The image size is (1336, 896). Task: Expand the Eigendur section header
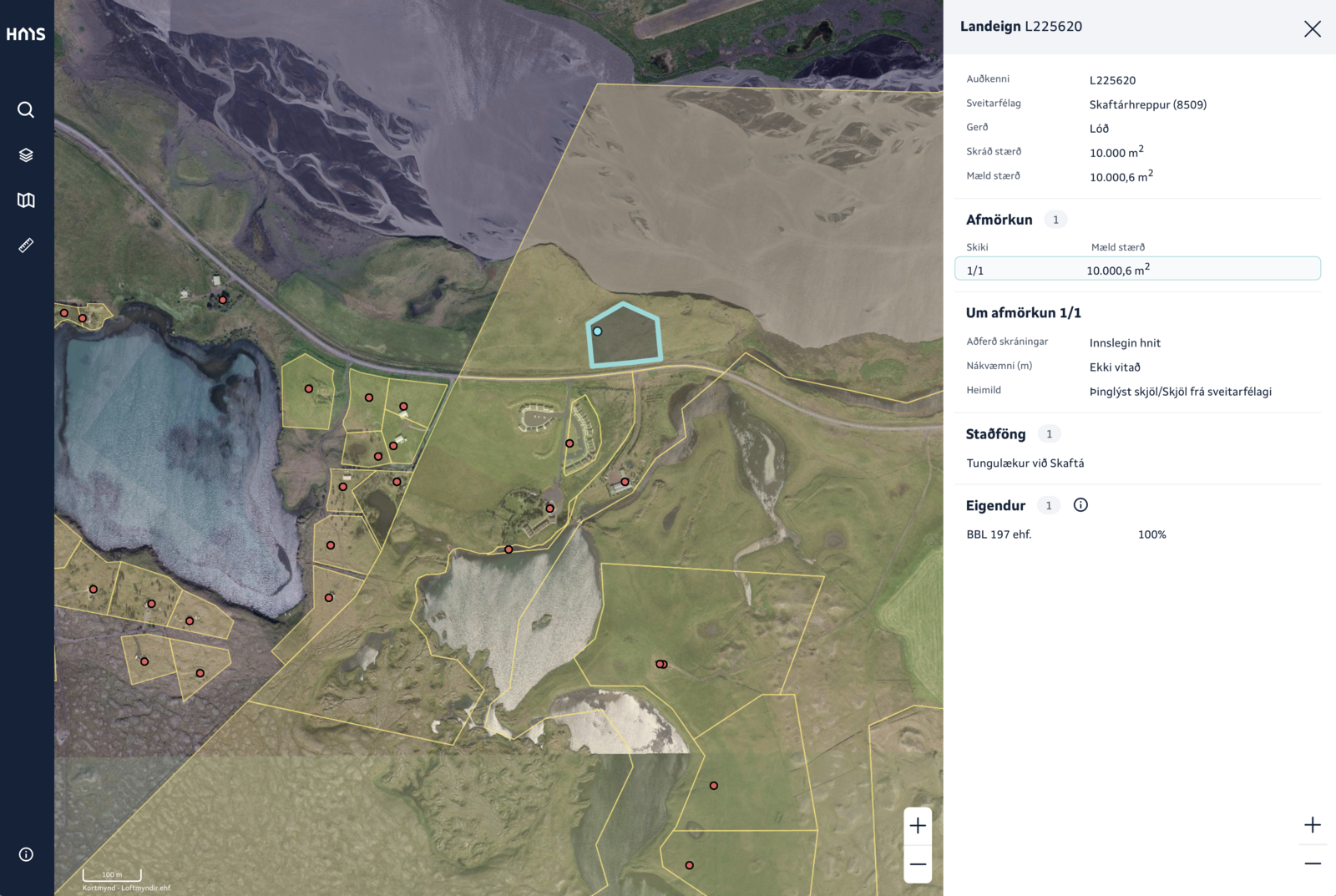click(995, 505)
